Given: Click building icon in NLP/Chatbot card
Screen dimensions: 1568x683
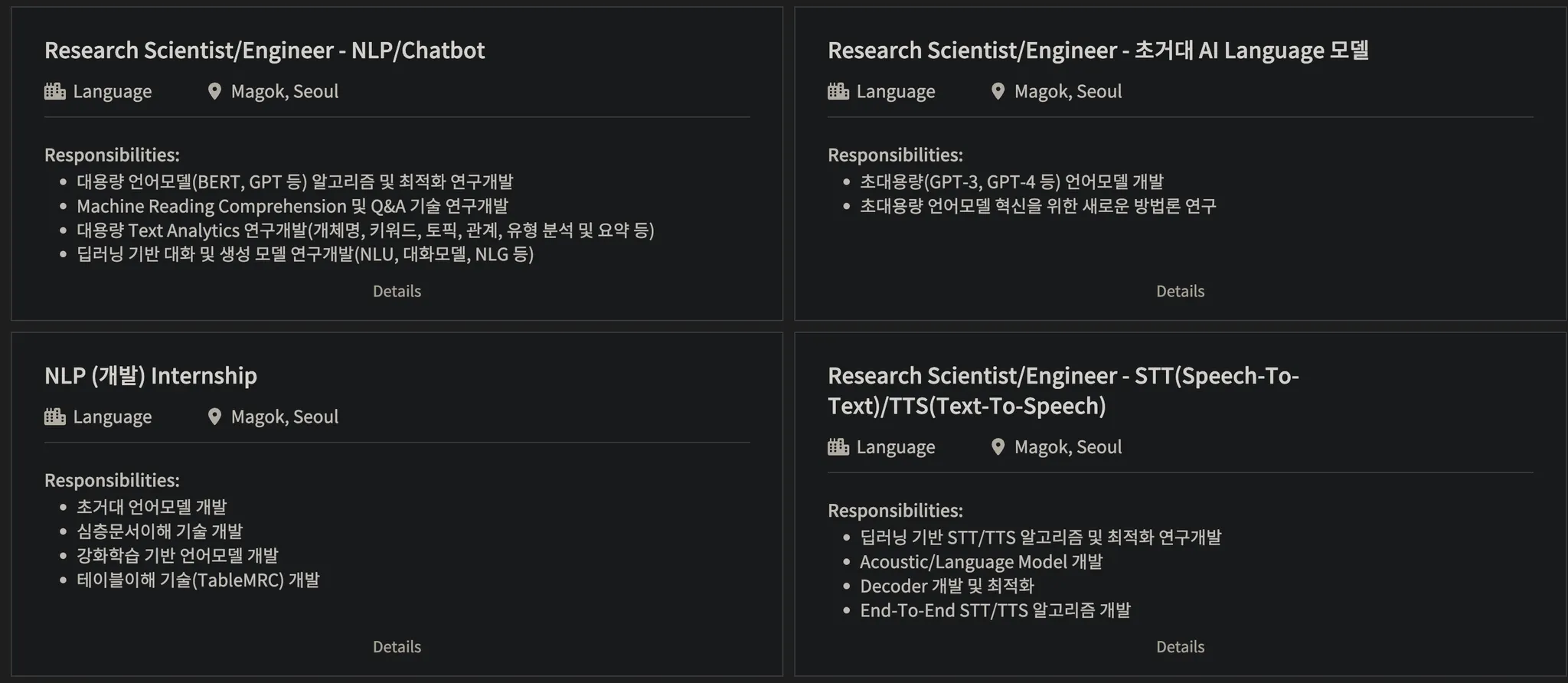Looking at the screenshot, I should click(x=55, y=91).
